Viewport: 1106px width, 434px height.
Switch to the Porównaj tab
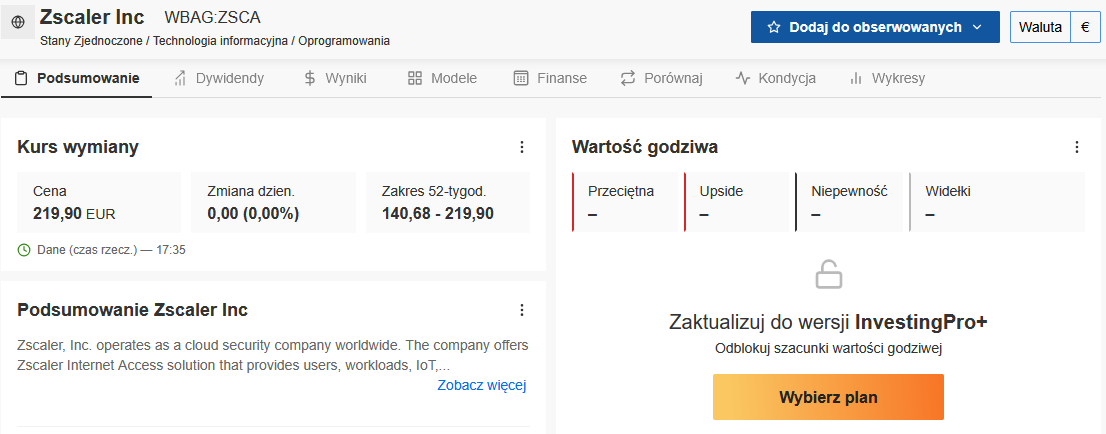click(661, 78)
